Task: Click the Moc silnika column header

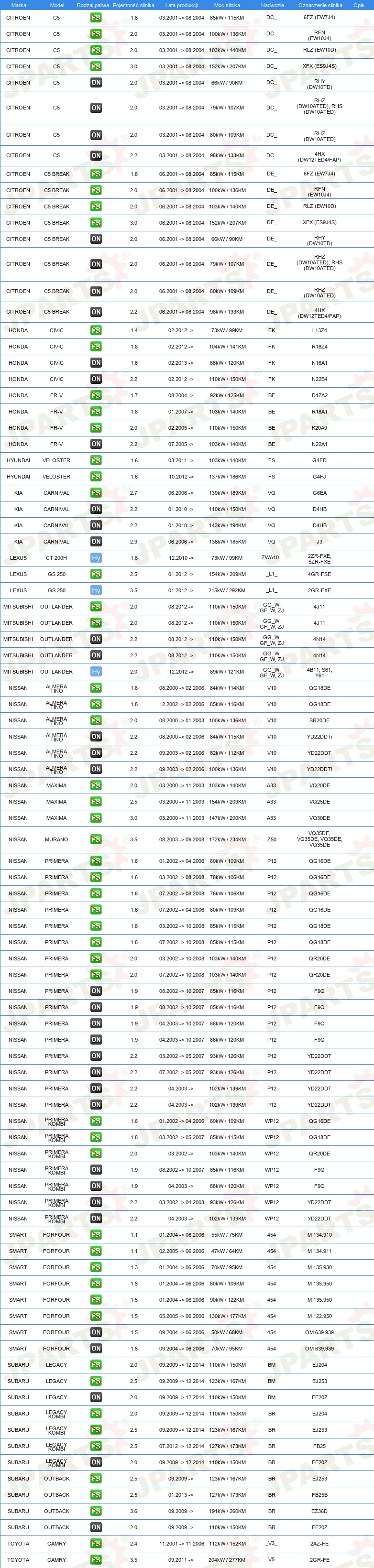Action: (x=227, y=5)
